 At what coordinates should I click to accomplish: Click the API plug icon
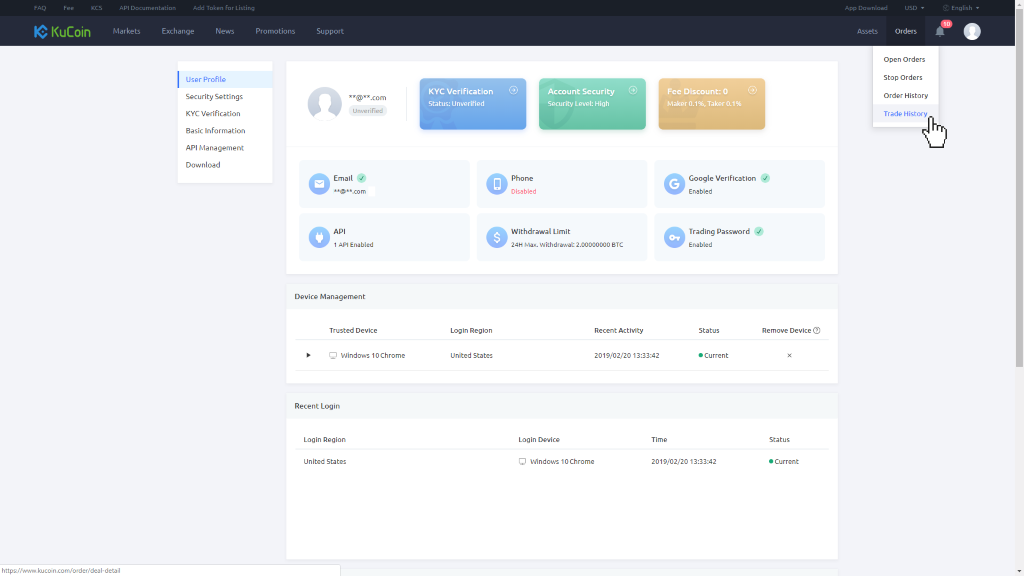coord(319,237)
